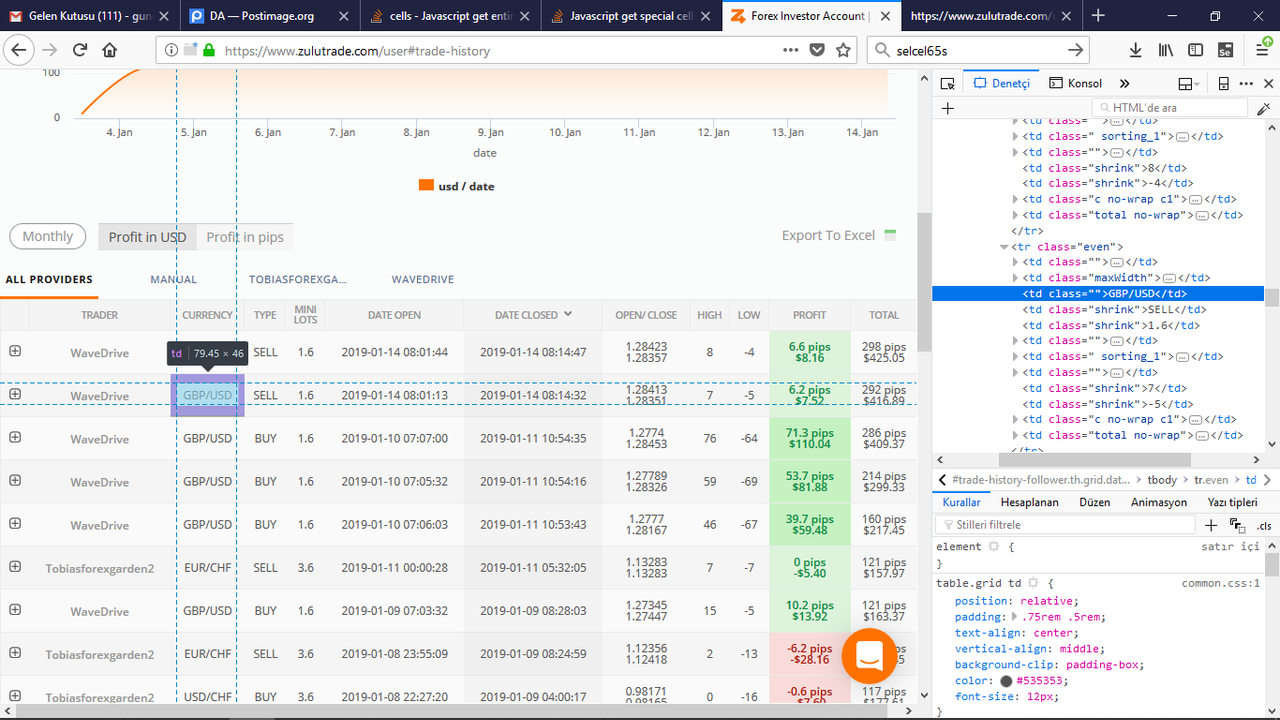
Task: Sort the table by Date Closed
Action: click(534, 315)
